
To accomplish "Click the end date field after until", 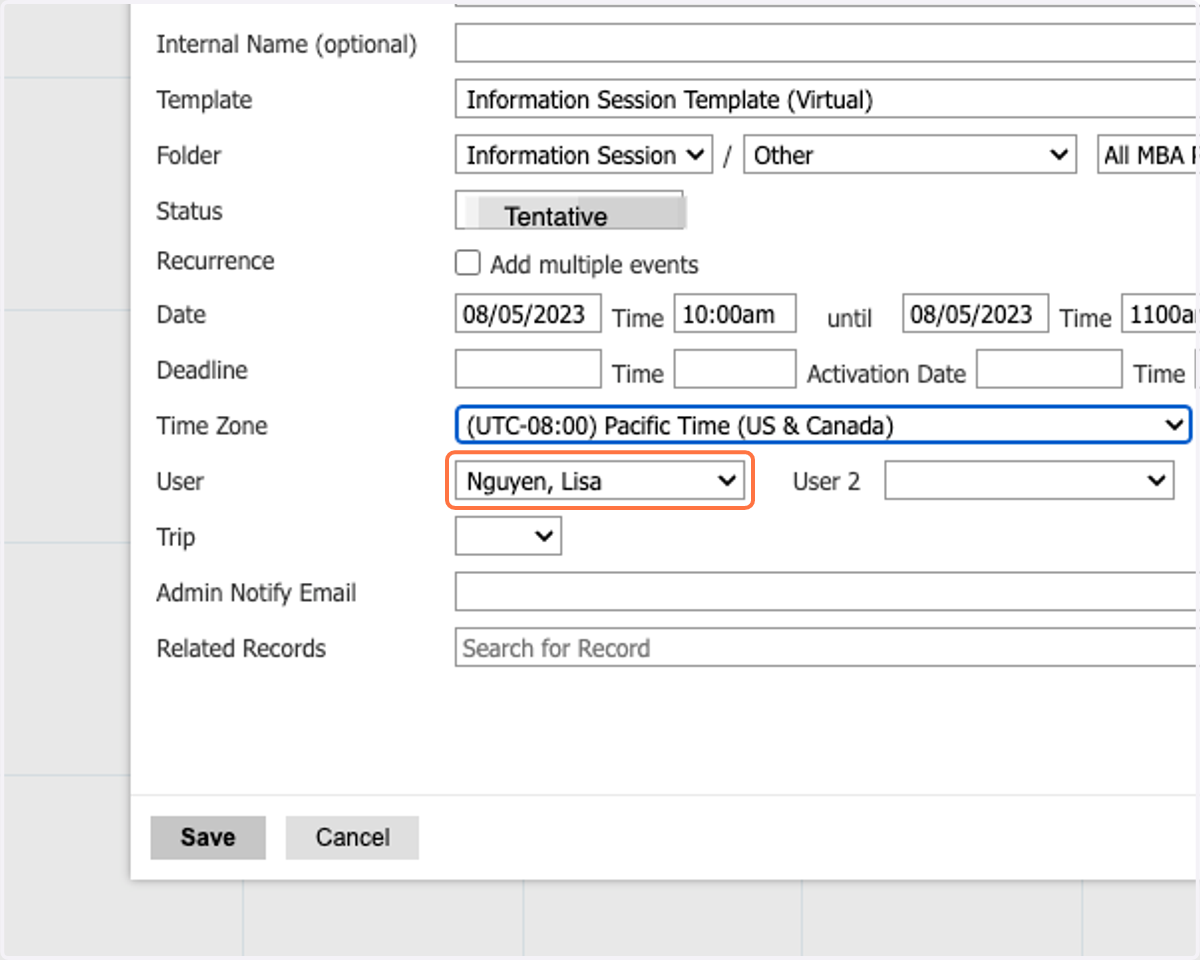I will point(976,313).
